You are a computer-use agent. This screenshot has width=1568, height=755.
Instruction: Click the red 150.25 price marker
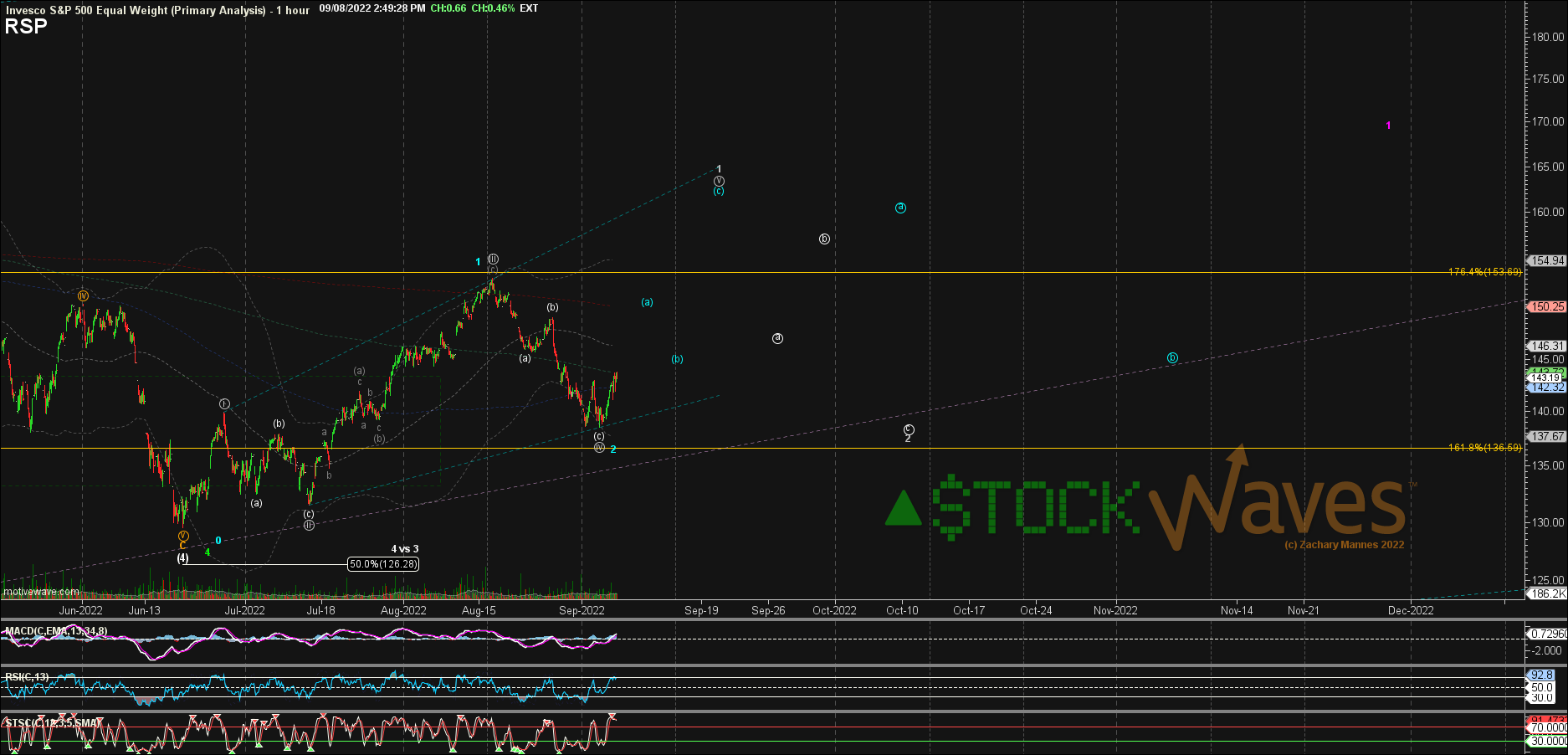point(1547,306)
